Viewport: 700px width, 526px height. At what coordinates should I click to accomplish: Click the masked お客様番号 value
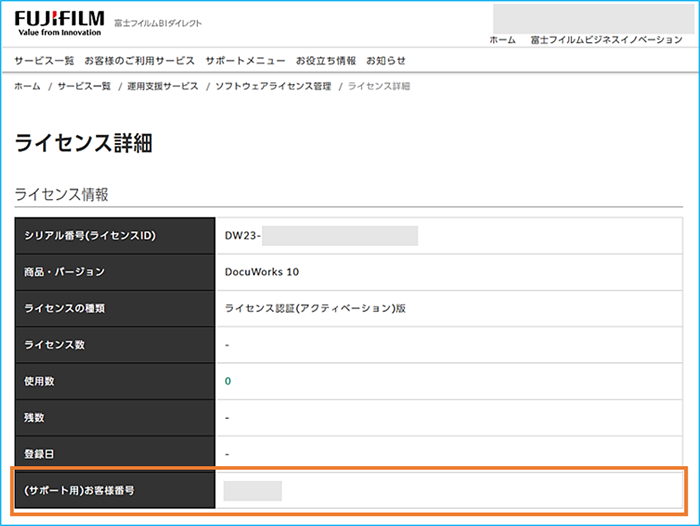point(253,490)
